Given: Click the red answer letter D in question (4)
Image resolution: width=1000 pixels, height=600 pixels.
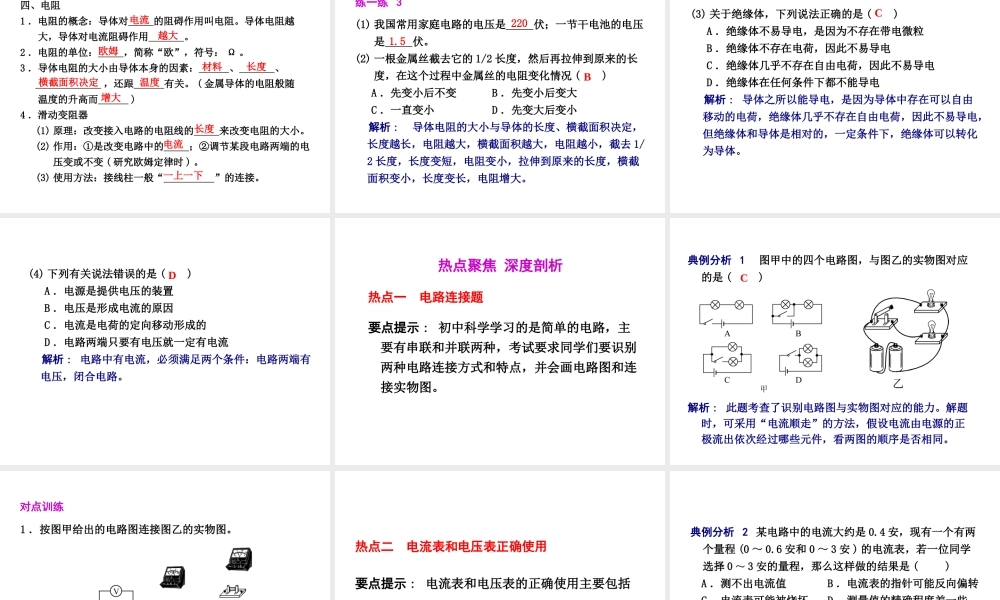Looking at the screenshot, I should (x=172, y=275).
